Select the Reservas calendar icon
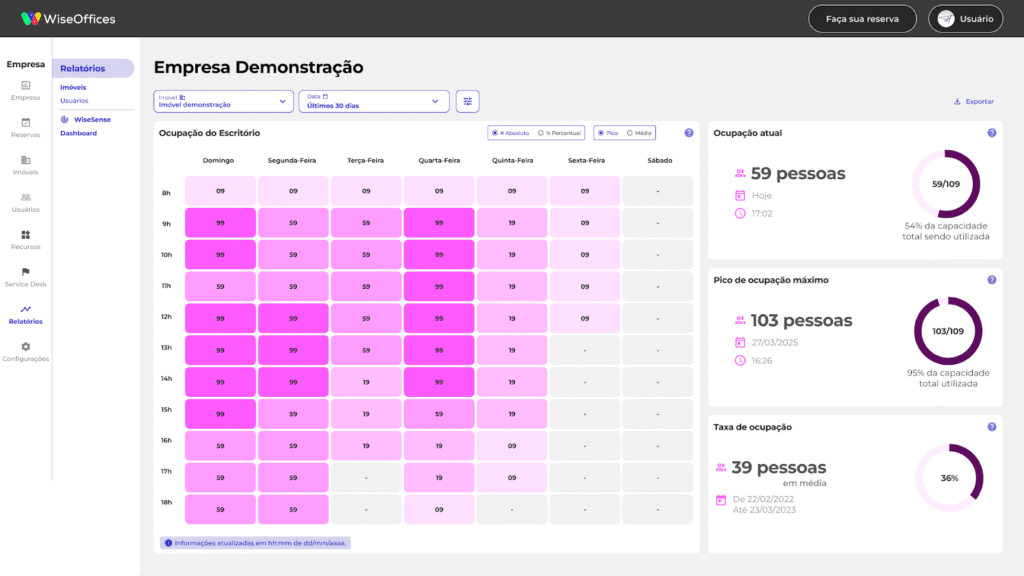1024x576 pixels. point(25,126)
